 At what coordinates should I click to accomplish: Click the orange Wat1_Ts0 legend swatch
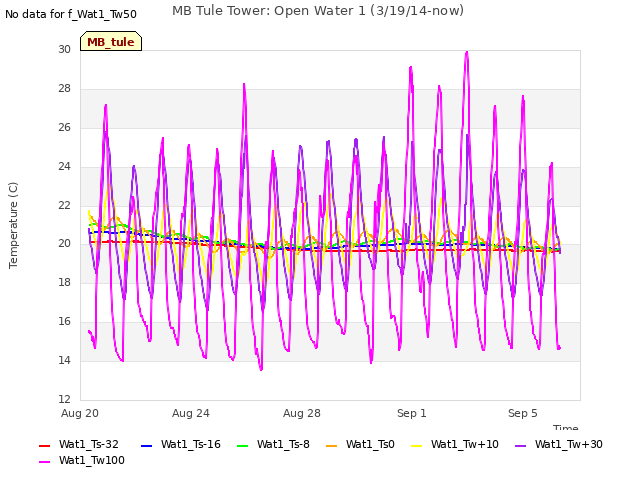tap(331, 446)
